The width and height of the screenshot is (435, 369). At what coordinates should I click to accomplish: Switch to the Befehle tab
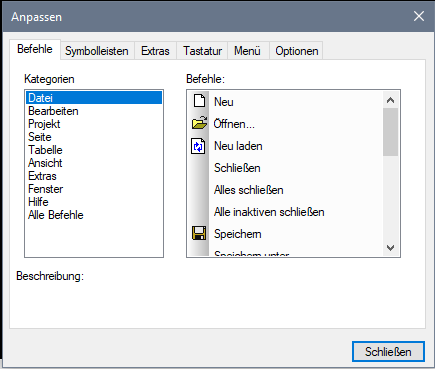coord(35,49)
